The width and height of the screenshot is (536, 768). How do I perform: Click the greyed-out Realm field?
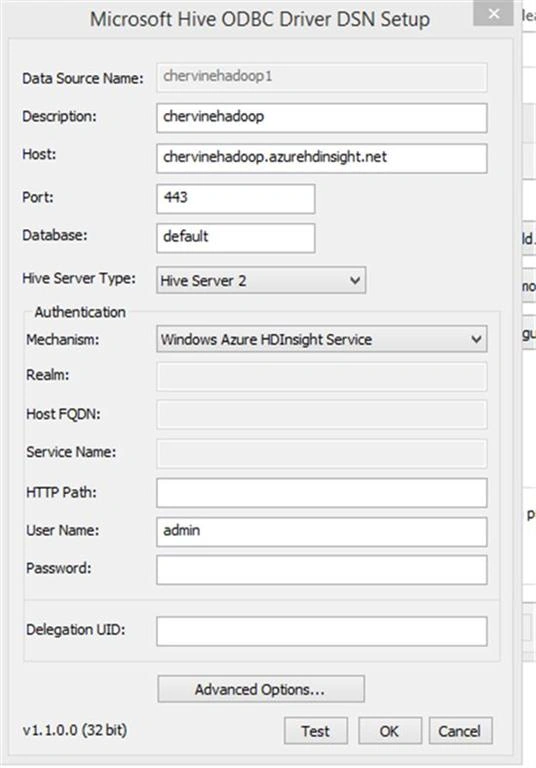click(x=321, y=376)
